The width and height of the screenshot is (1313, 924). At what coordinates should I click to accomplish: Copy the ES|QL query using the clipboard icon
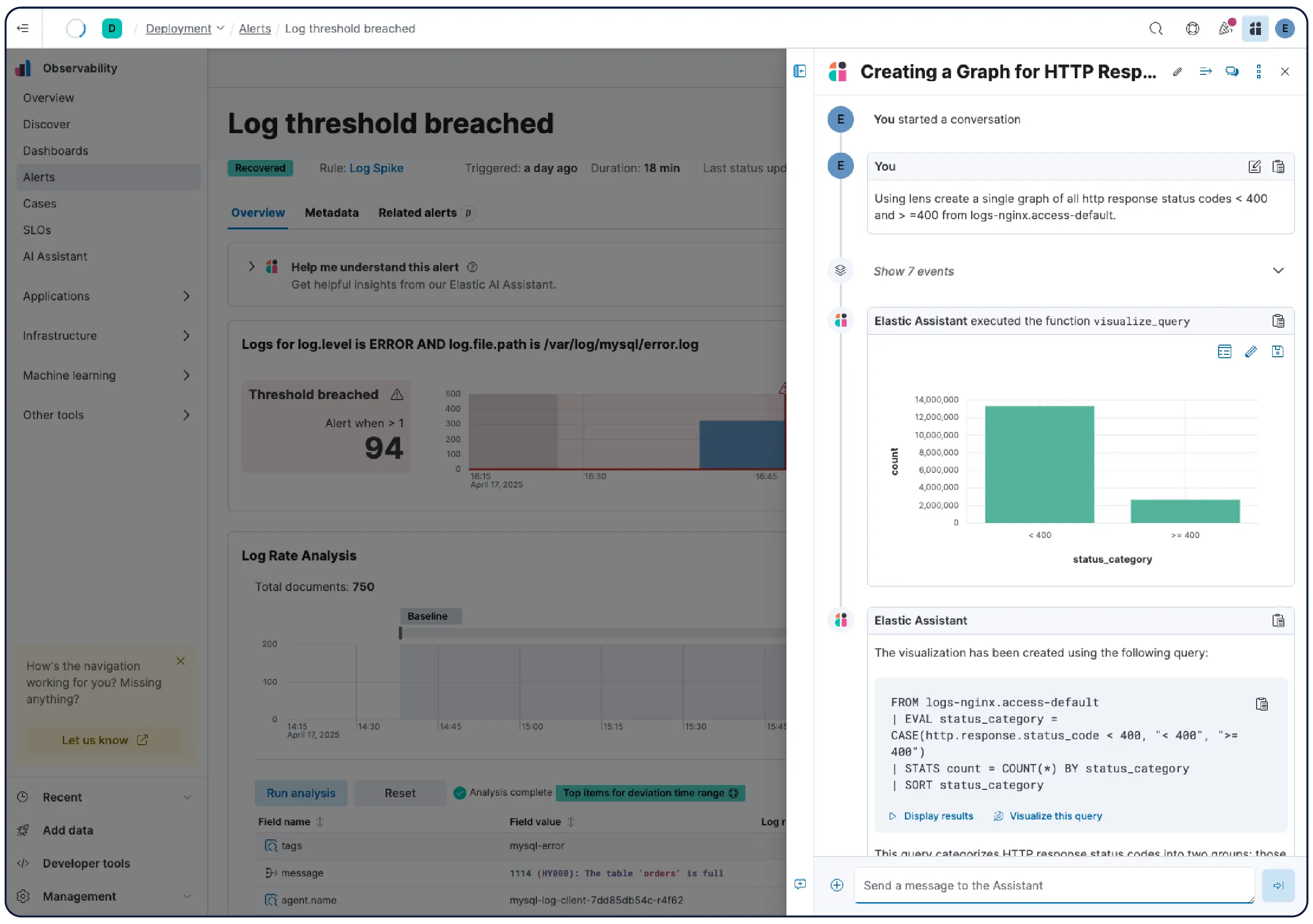[x=1262, y=704]
